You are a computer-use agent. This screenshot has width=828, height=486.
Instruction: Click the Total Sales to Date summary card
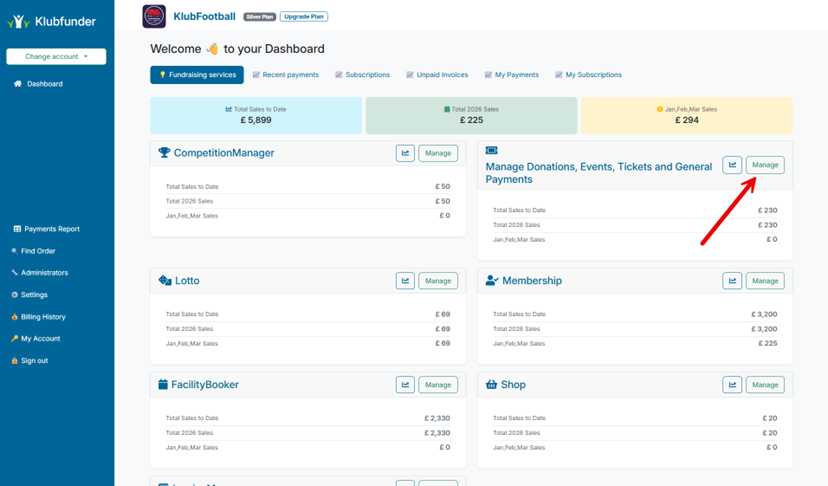(x=256, y=116)
